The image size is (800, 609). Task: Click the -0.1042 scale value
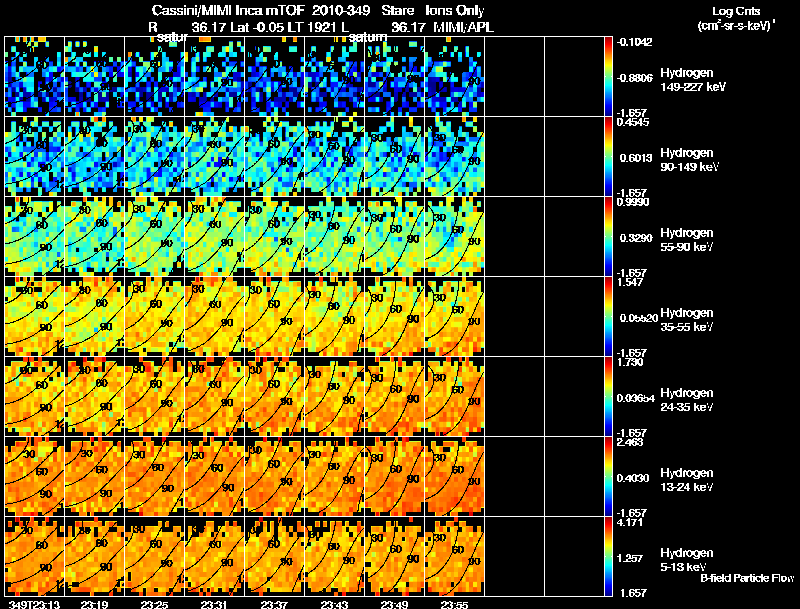click(x=634, y=42)
